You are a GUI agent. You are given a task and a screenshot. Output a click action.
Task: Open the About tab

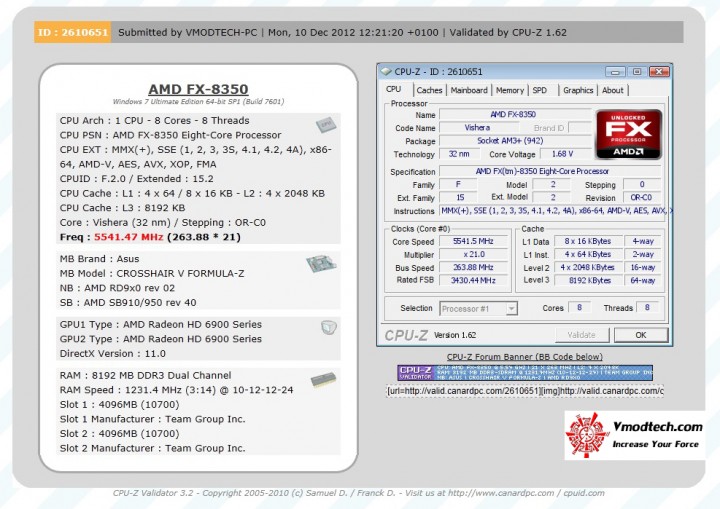point(613,90)
